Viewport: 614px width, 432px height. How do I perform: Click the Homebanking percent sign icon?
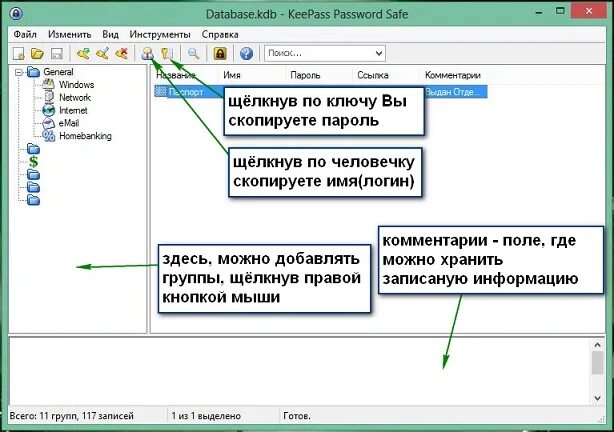49,136
